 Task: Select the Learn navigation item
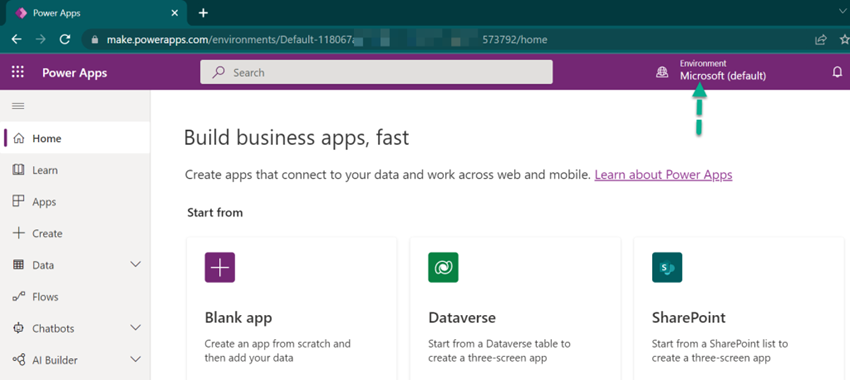(75, 170)
